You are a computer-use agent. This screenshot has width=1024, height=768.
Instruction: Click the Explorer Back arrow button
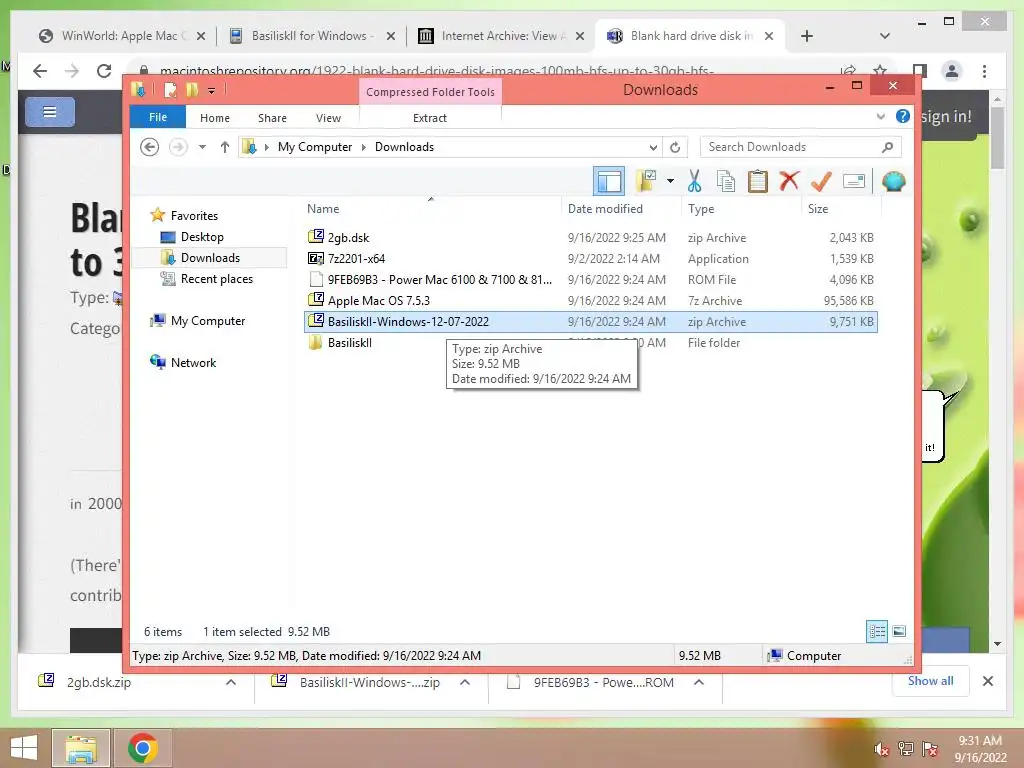(x=150, y=147)
